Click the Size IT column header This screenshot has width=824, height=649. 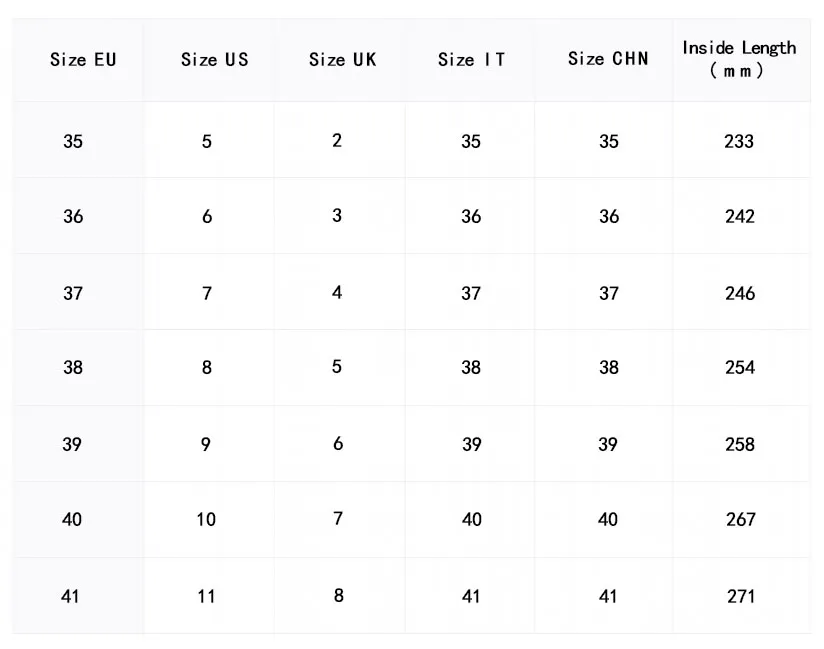pos(471,60)
